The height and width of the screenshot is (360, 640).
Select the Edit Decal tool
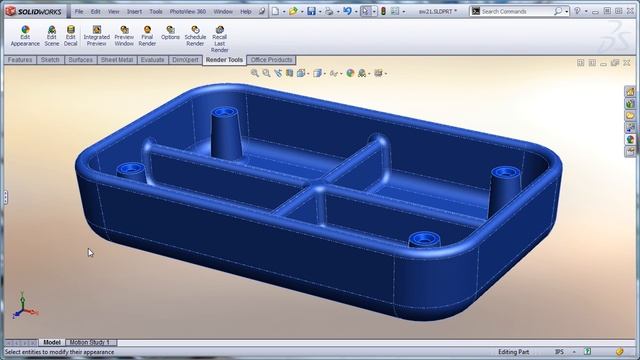(x=71, y=36)
